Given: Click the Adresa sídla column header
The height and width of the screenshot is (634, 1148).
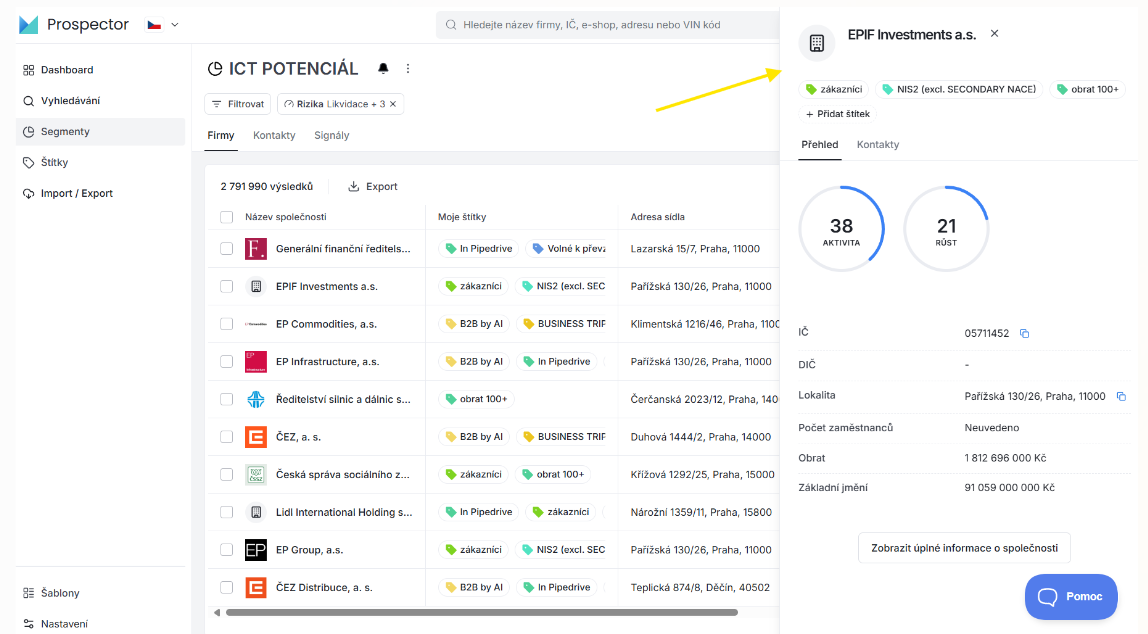Looking at the screenshot, I should 657,217.
